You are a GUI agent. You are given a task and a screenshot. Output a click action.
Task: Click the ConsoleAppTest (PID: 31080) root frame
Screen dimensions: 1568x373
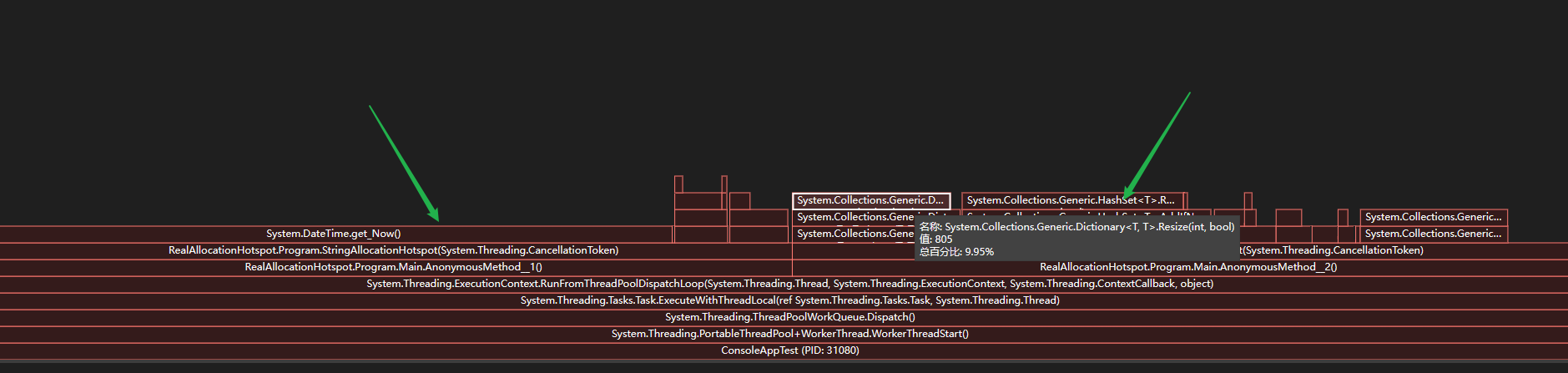789,350
